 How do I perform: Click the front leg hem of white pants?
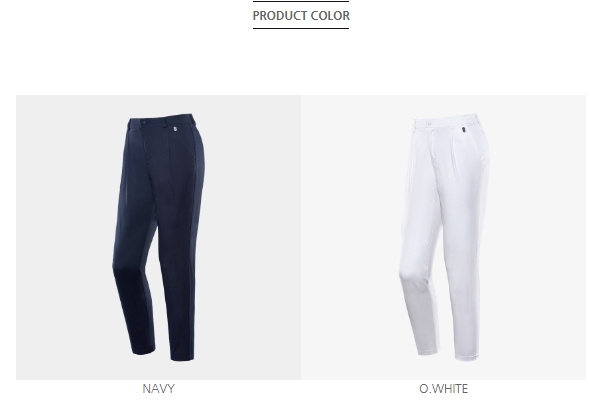466,356
